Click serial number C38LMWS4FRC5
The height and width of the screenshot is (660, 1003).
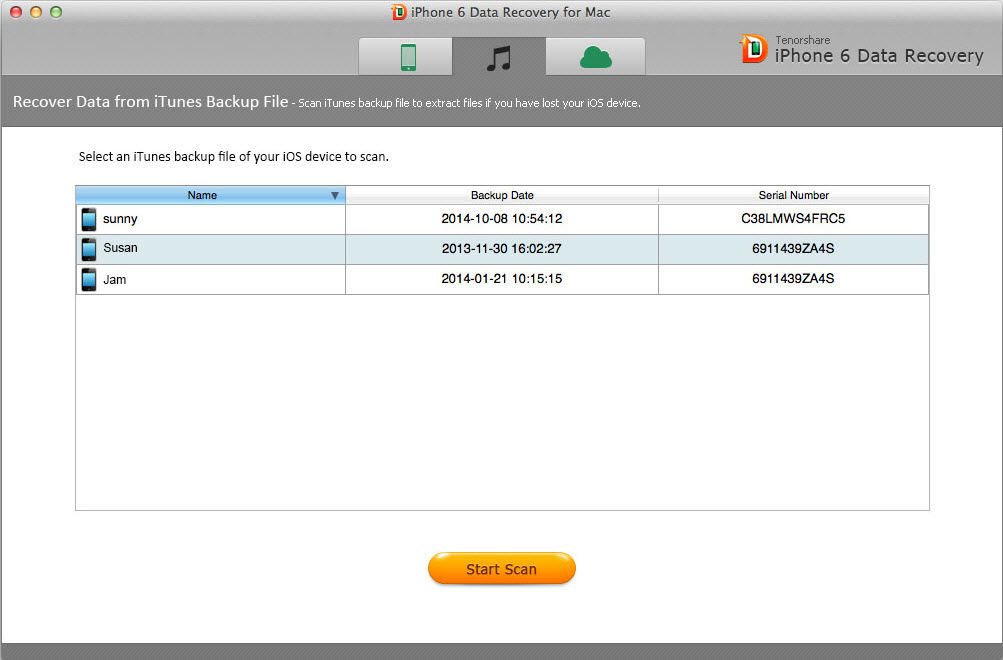pyautogui.click(x=793, y=219)
